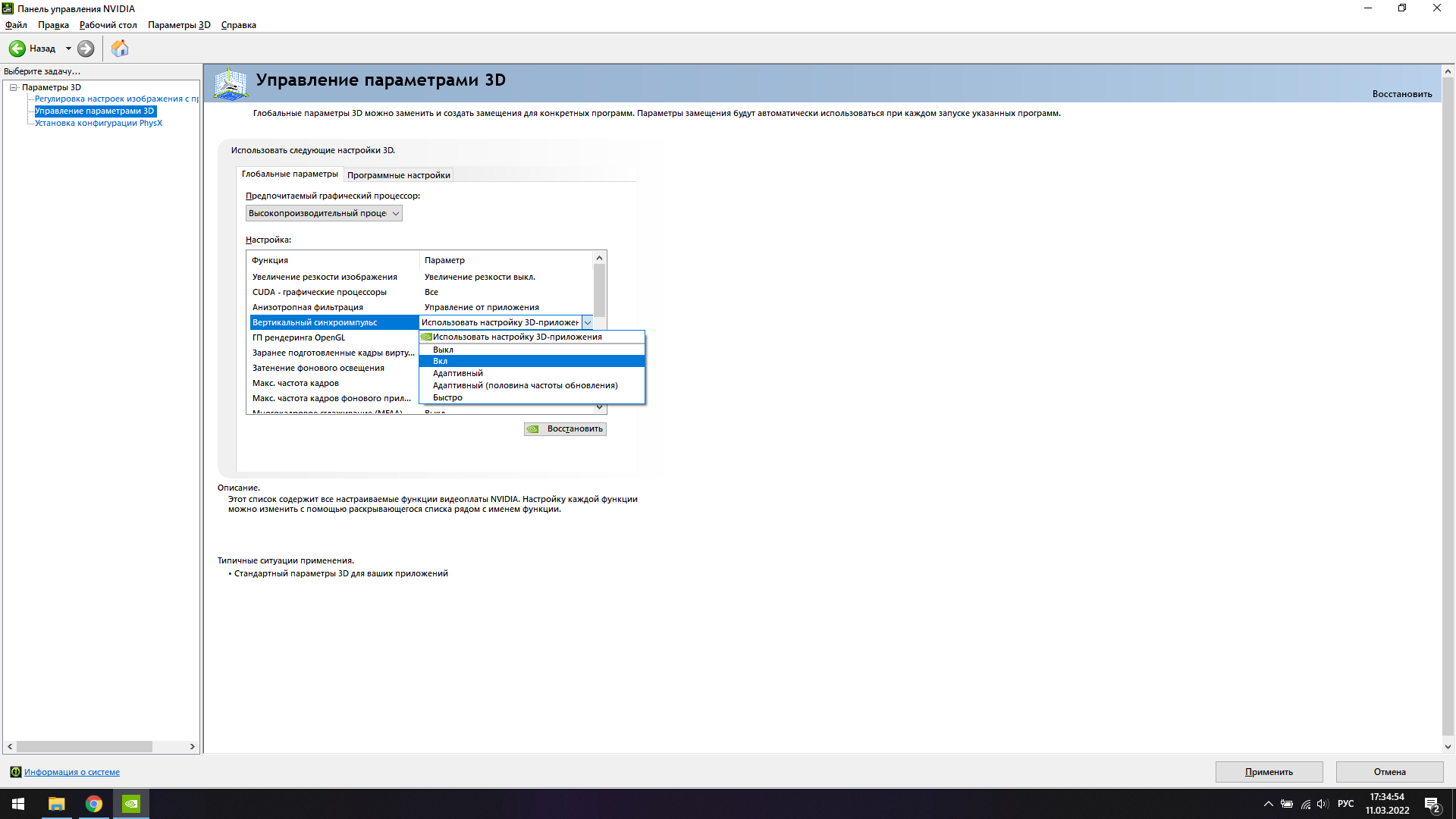The height and width of the screenshot is (819, 1456).
Task: Click the Forward arrow icon in toolbar
Action: (x=86, y=49)
